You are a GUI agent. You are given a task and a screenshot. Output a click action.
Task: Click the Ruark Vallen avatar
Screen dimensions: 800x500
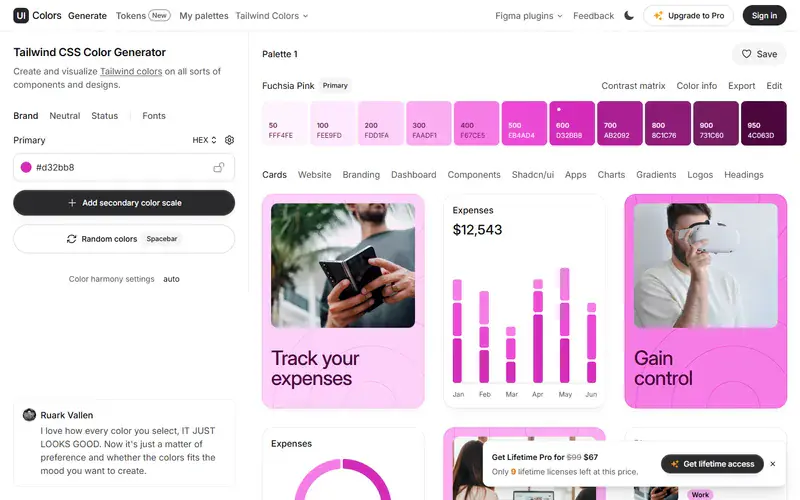(29, 414)
